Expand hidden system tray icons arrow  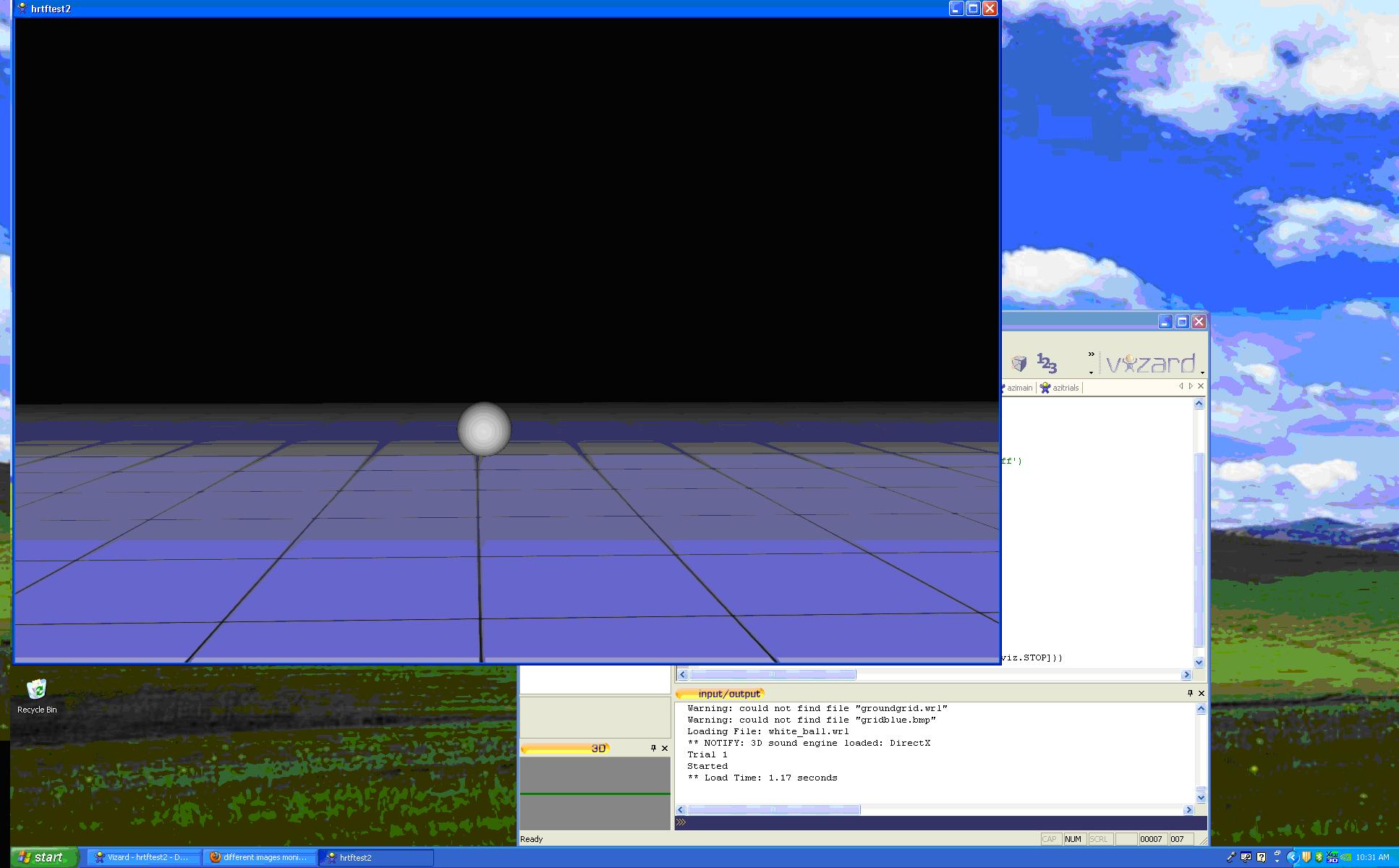pos(1292,858)
